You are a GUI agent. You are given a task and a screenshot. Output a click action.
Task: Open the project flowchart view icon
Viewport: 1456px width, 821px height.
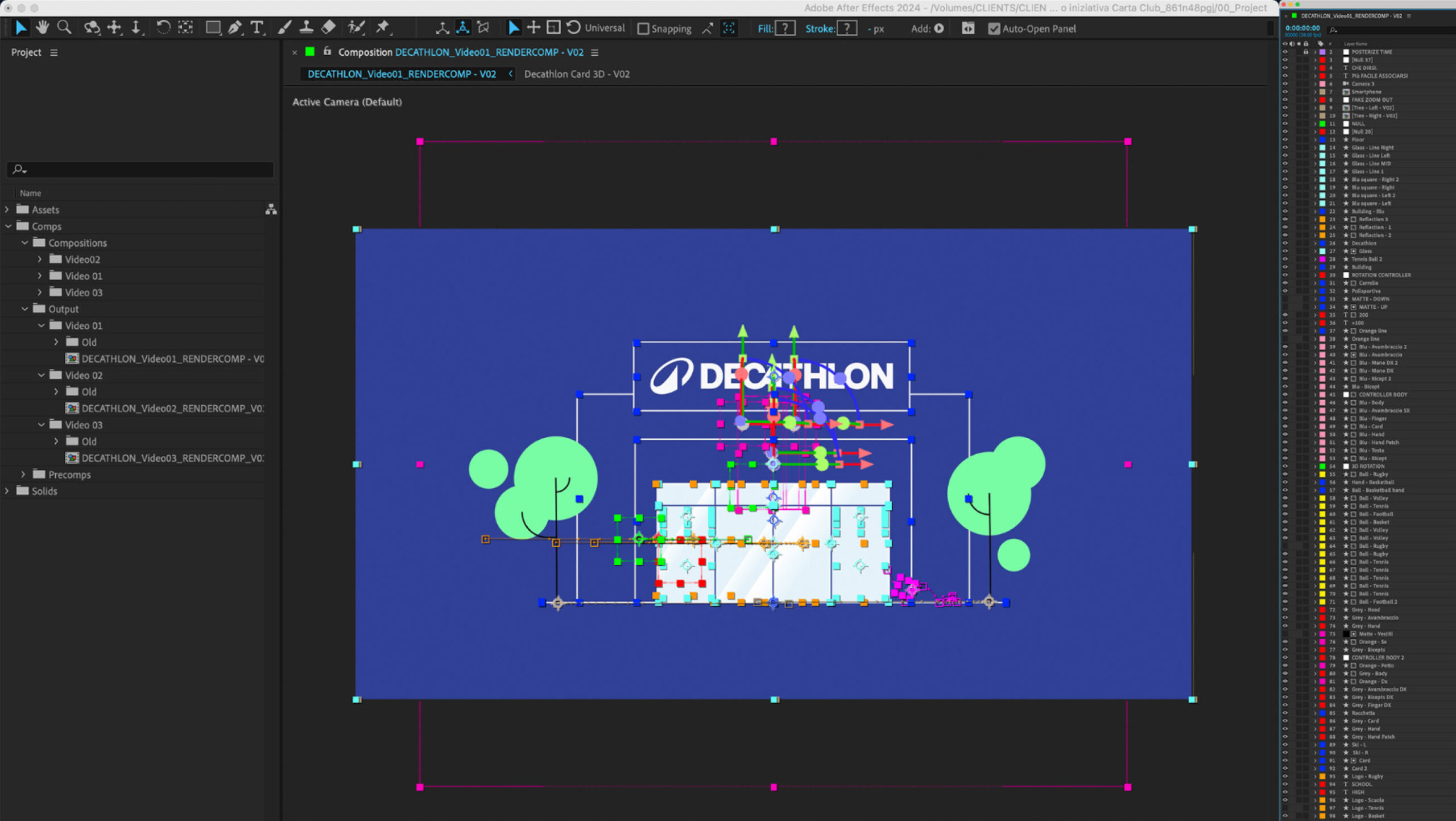tap(271, 209)
